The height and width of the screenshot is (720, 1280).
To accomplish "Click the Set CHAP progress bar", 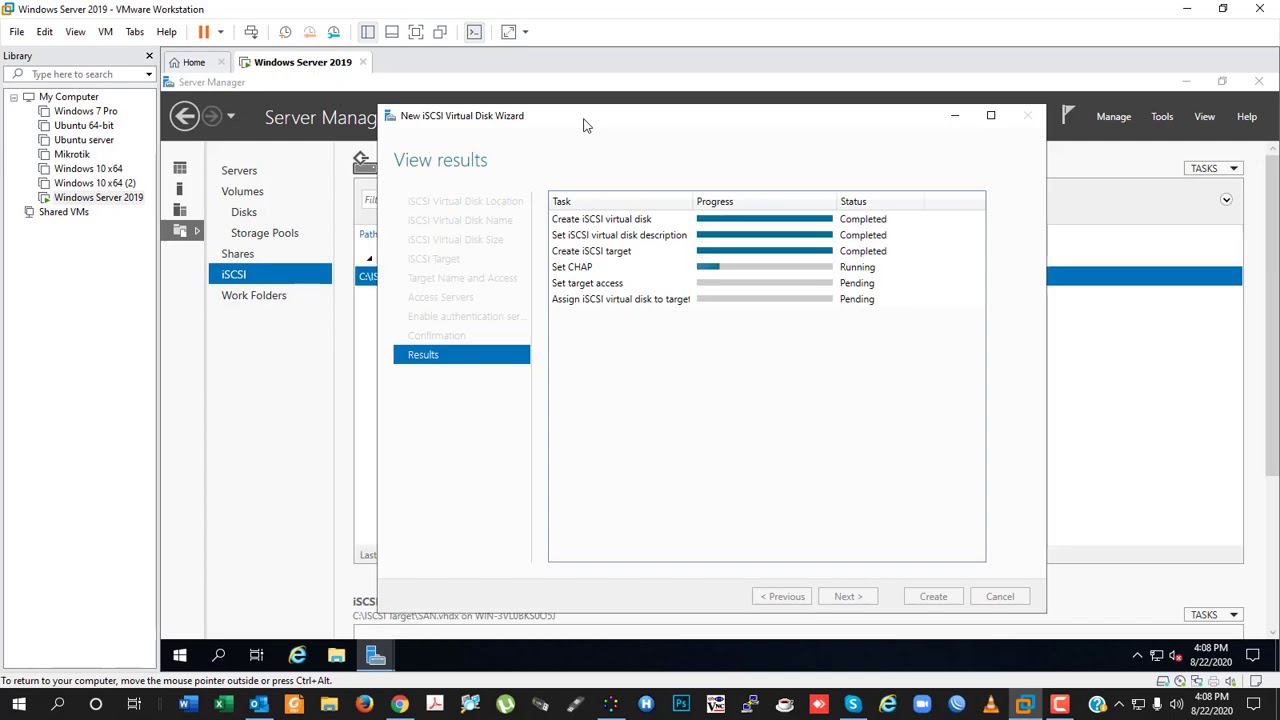I will [x=765, y=267].
